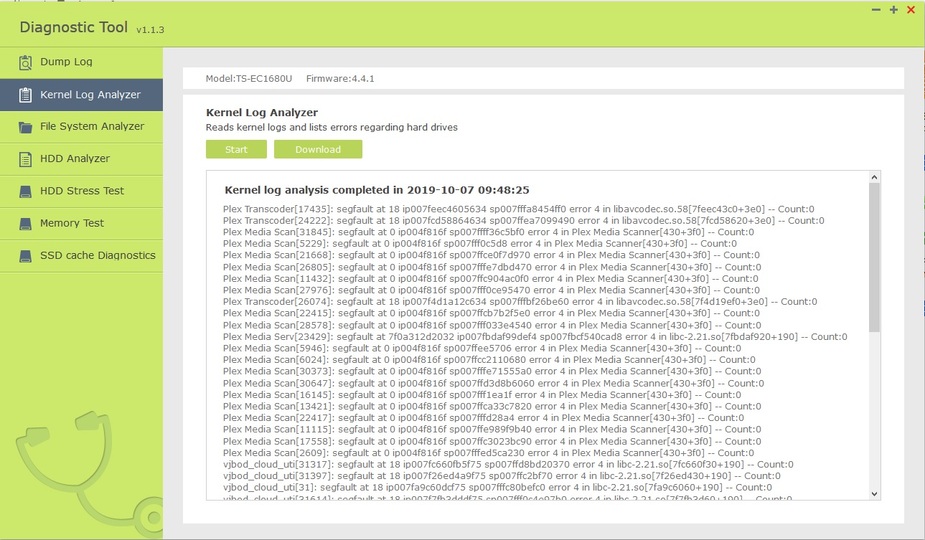This screenshot has width=925, height=540.
Task: Click the Plex Media Scan[26805] log line
Action: pyautogui.click(x=492, y=267)
